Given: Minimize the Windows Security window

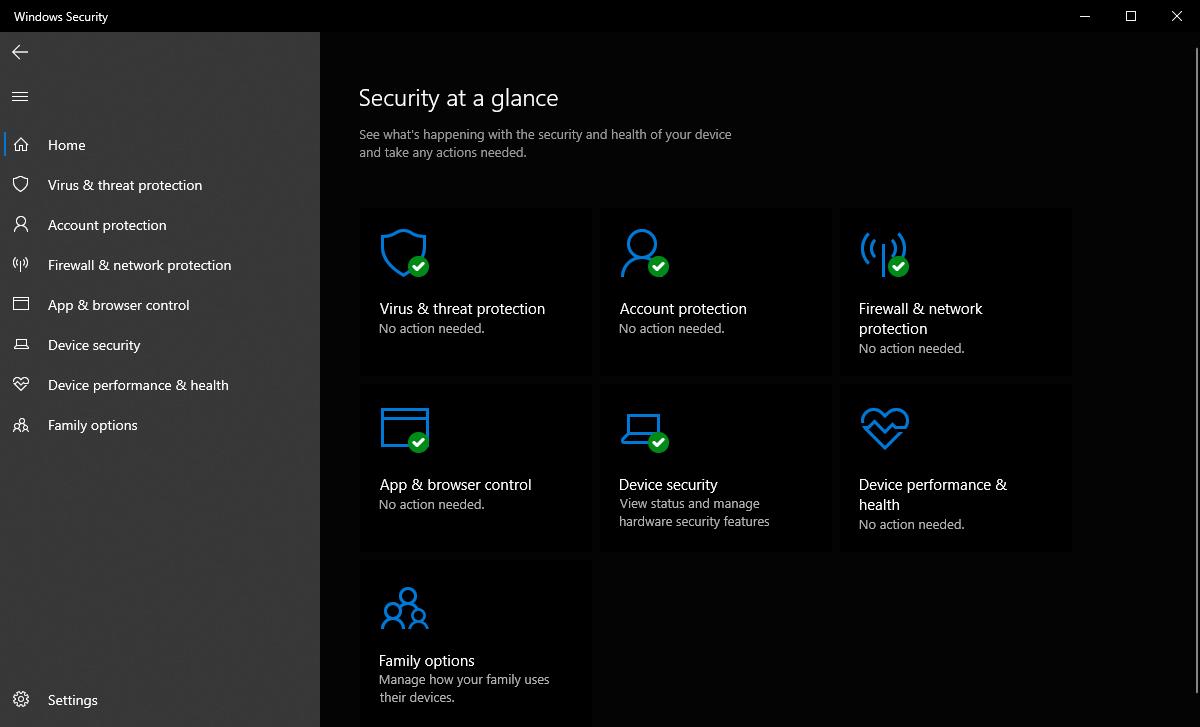Looking at the screenshot, I should [1085, 16].
